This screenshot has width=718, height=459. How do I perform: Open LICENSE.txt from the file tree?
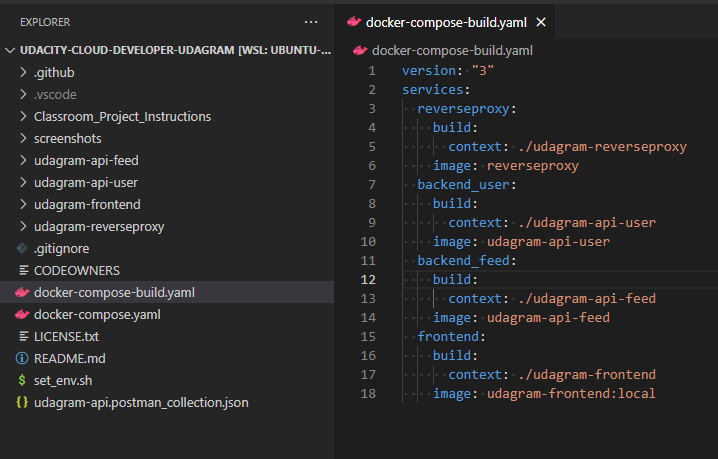[x=66, y=336]
